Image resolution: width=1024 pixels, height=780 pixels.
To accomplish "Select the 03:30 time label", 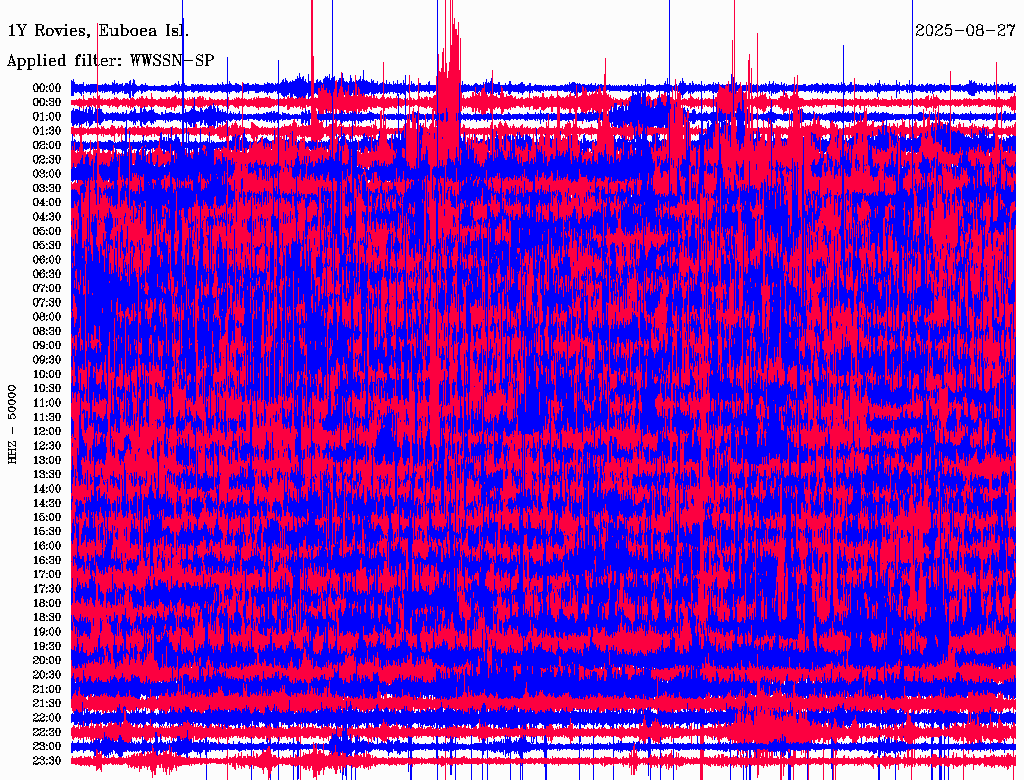I will pos(47,188).
